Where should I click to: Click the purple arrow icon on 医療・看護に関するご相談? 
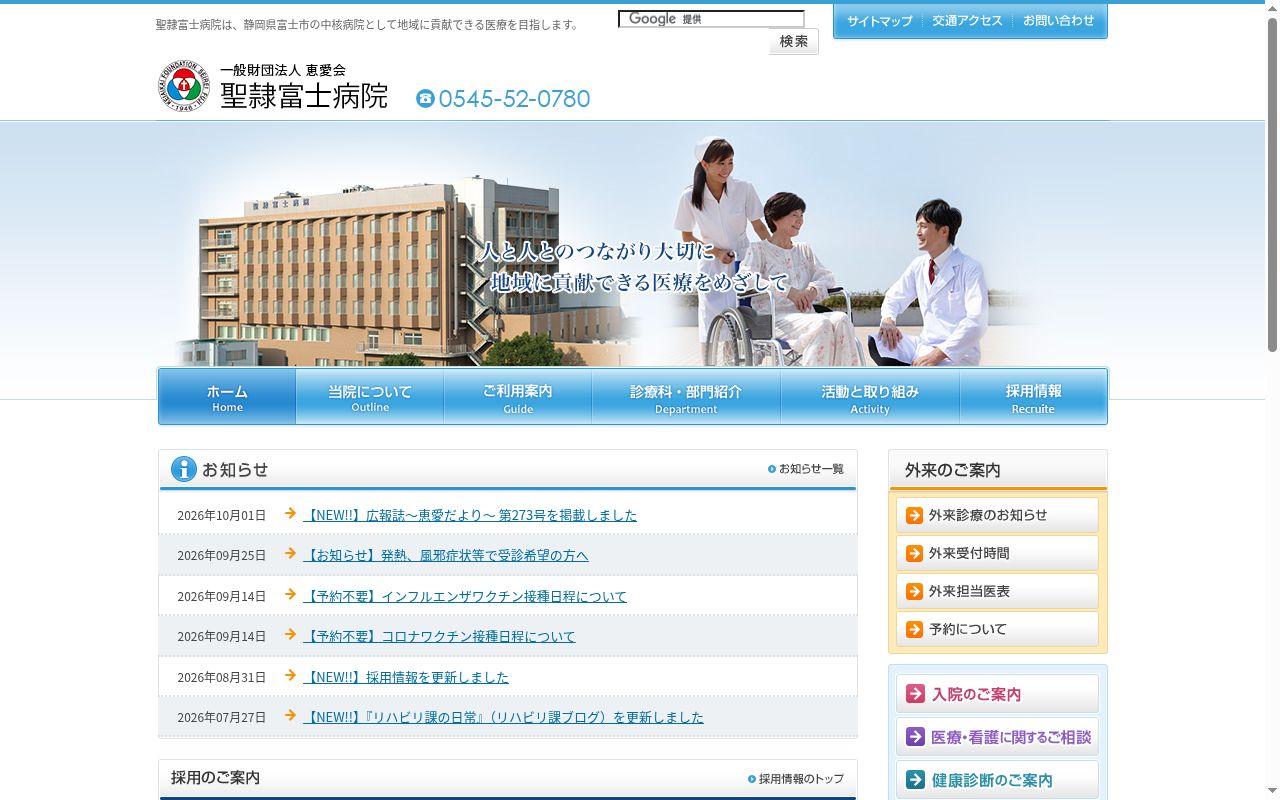(915, 736)
